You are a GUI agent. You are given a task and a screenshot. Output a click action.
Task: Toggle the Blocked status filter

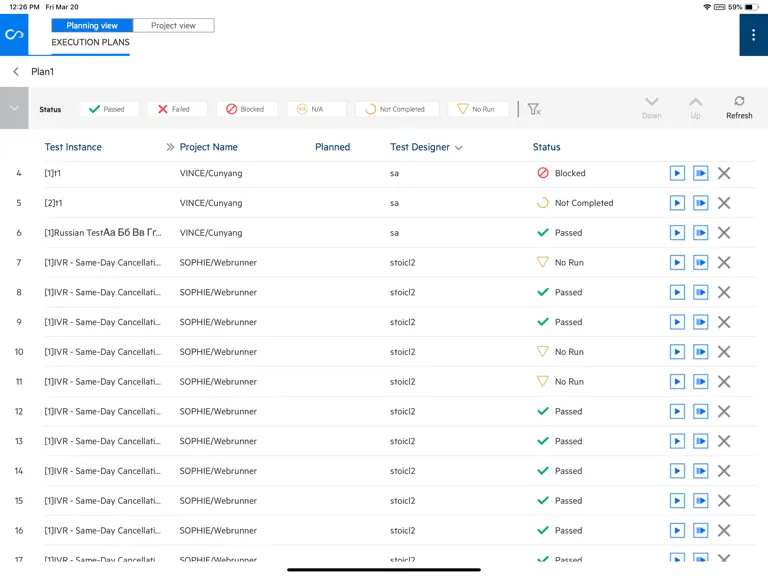247,109
